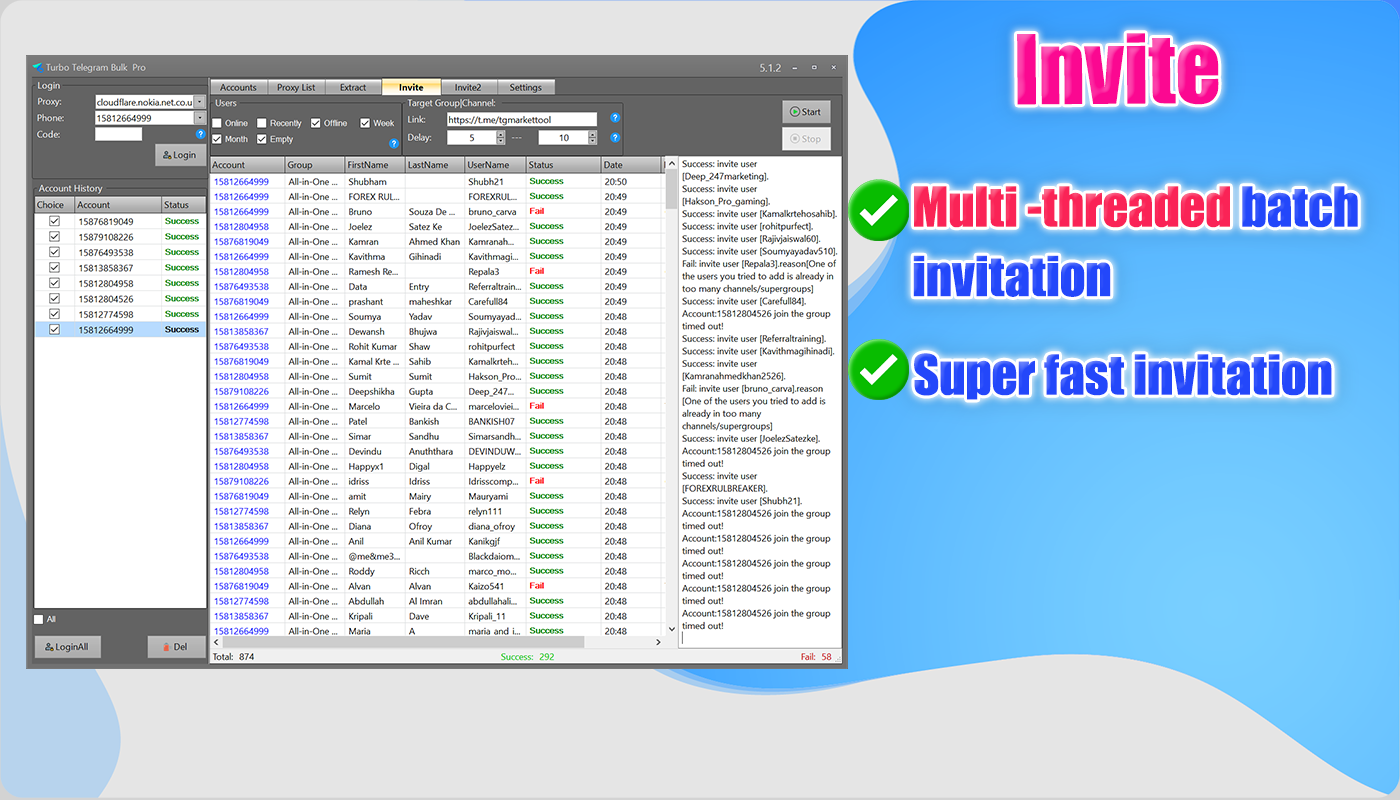Viewport: 1400px width, 800px height.
Task: Open the Invite2 tab
Action: [468, 87]
